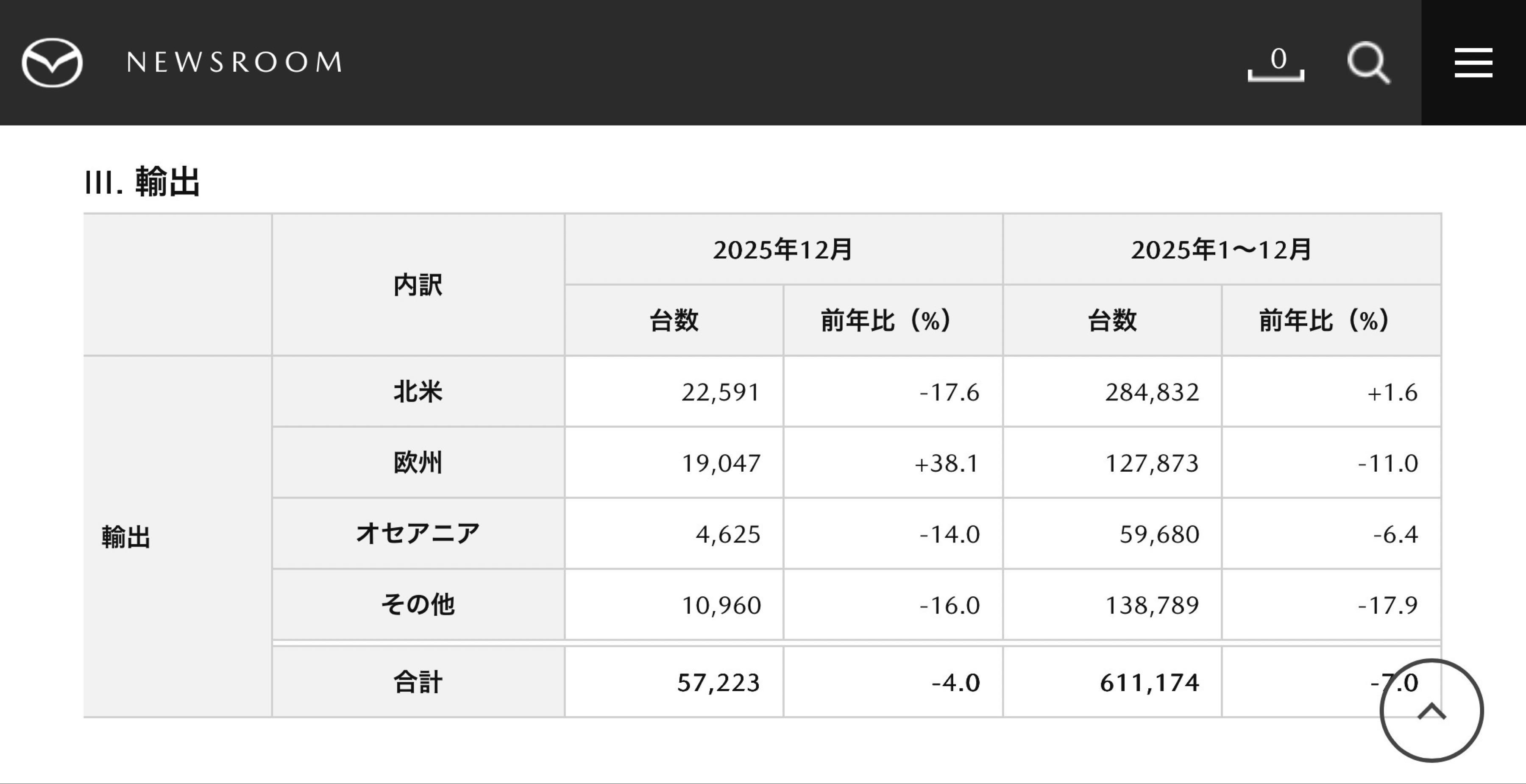The width and height of the screenshot is (1526, 784).
Task: Select the search icon beside the menu
Action: (1368, 63)
